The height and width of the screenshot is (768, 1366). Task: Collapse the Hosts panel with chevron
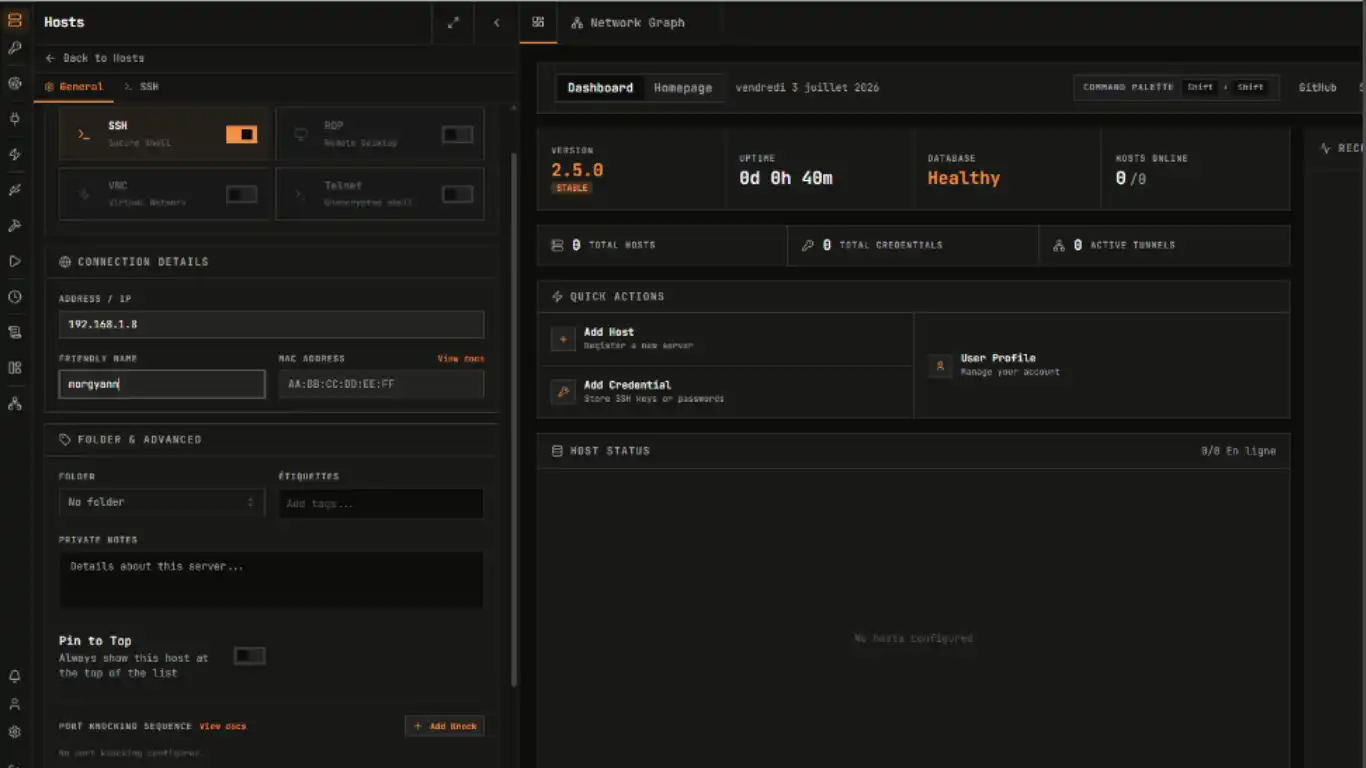pos(497,22)
